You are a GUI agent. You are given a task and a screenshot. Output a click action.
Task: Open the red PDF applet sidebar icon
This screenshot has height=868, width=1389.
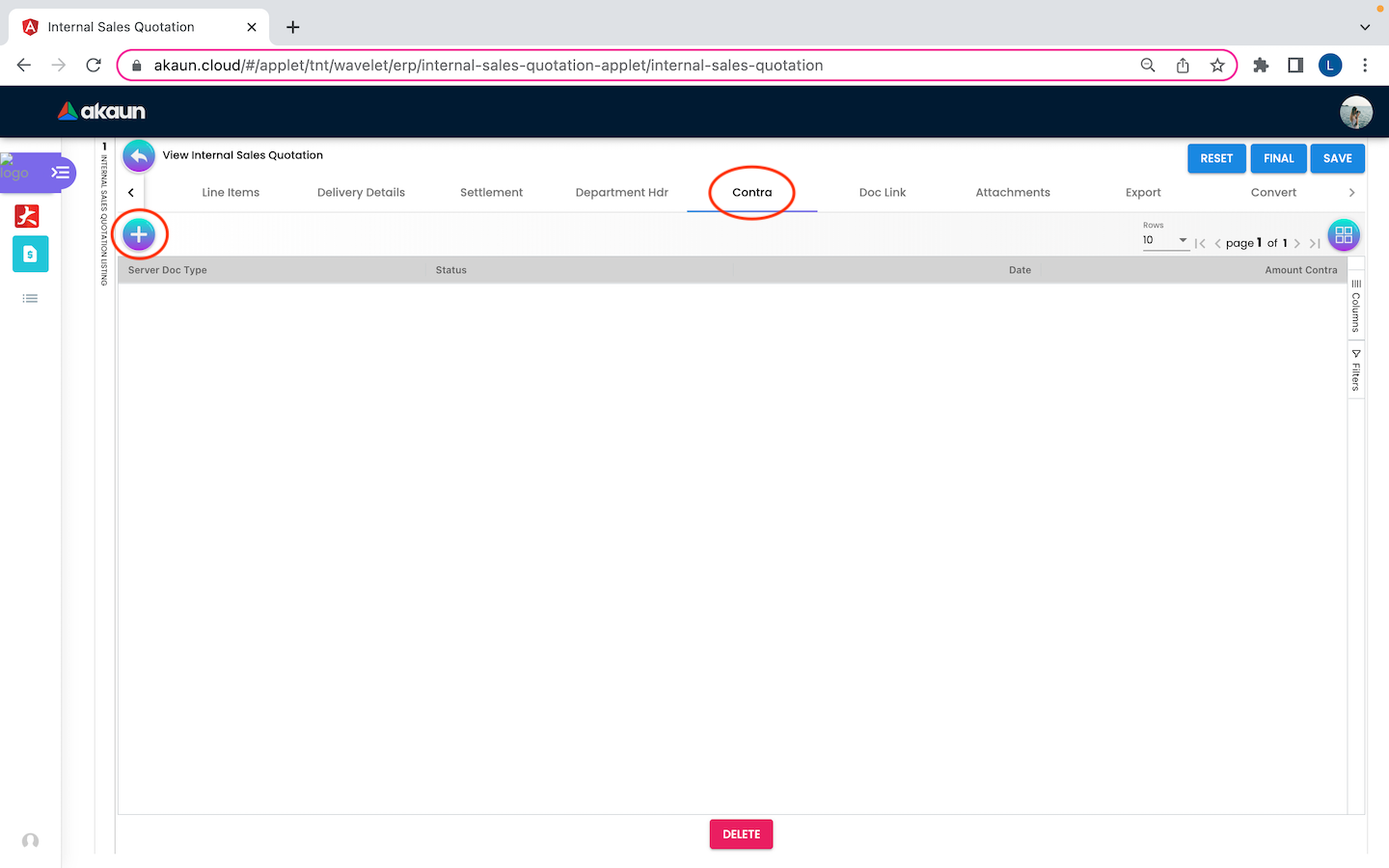[27, 215]
